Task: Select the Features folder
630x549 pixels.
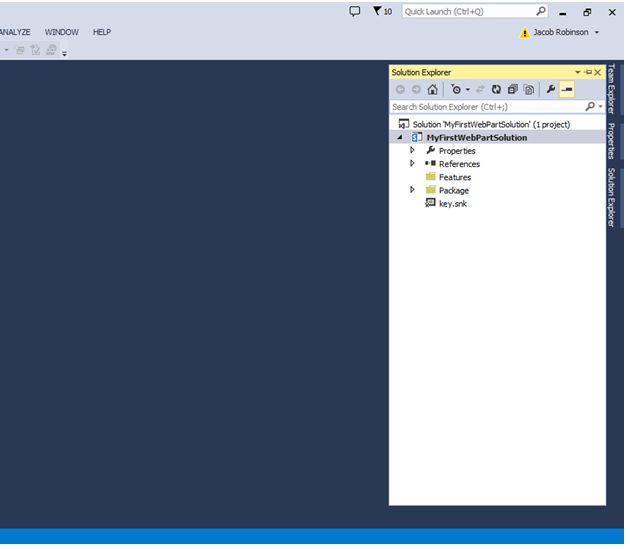Action: tap(455, 177)
